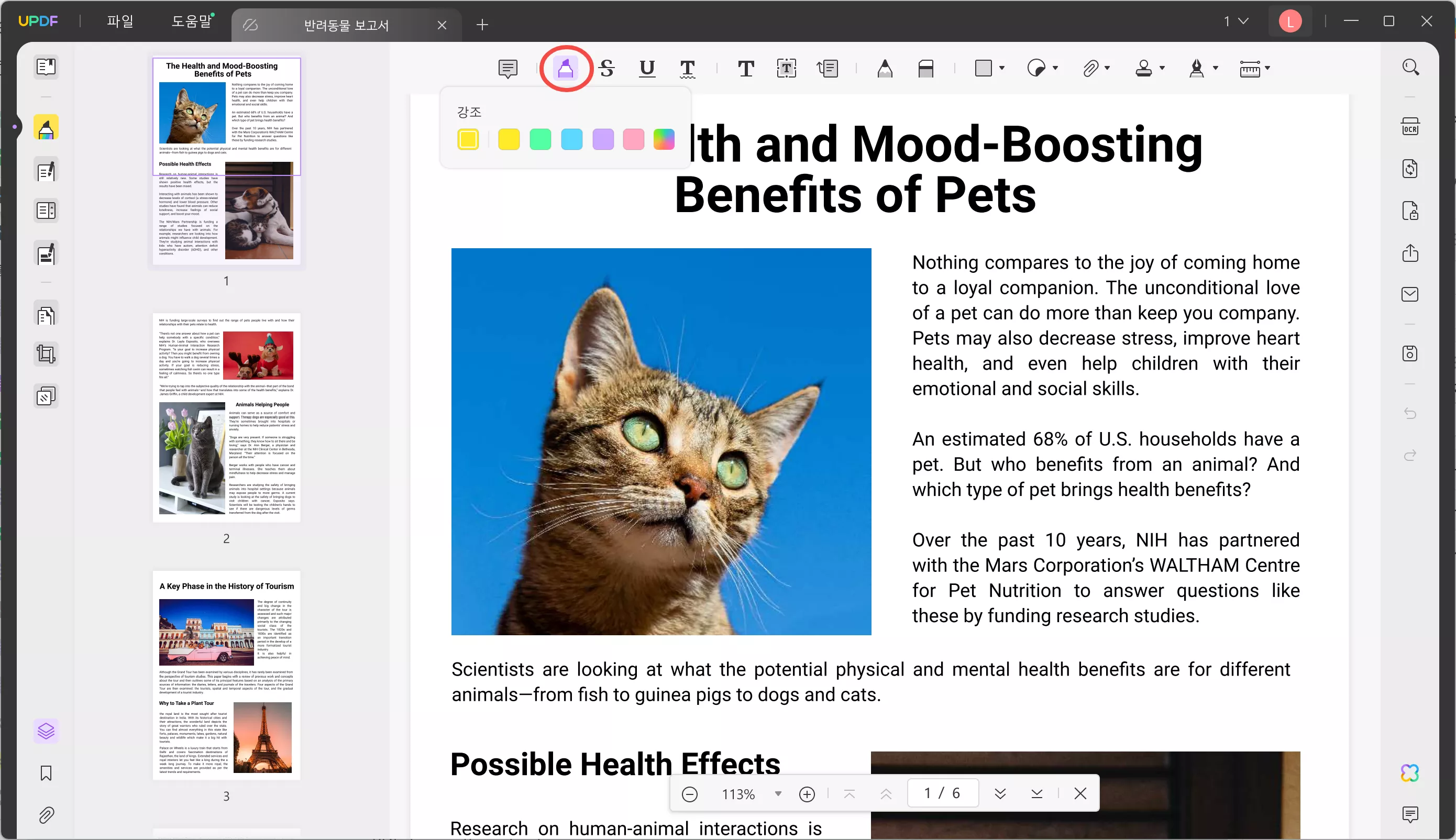Select the Underline annotation tool

coord(647,68)
